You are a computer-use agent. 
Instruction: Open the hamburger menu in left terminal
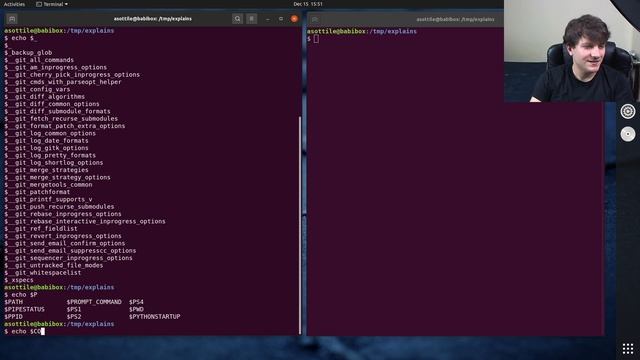(x=251, y=19)
